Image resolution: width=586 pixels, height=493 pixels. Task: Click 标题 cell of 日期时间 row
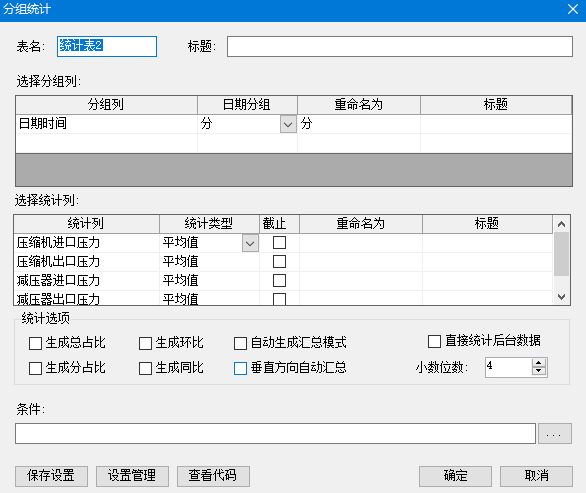point(496,124)
